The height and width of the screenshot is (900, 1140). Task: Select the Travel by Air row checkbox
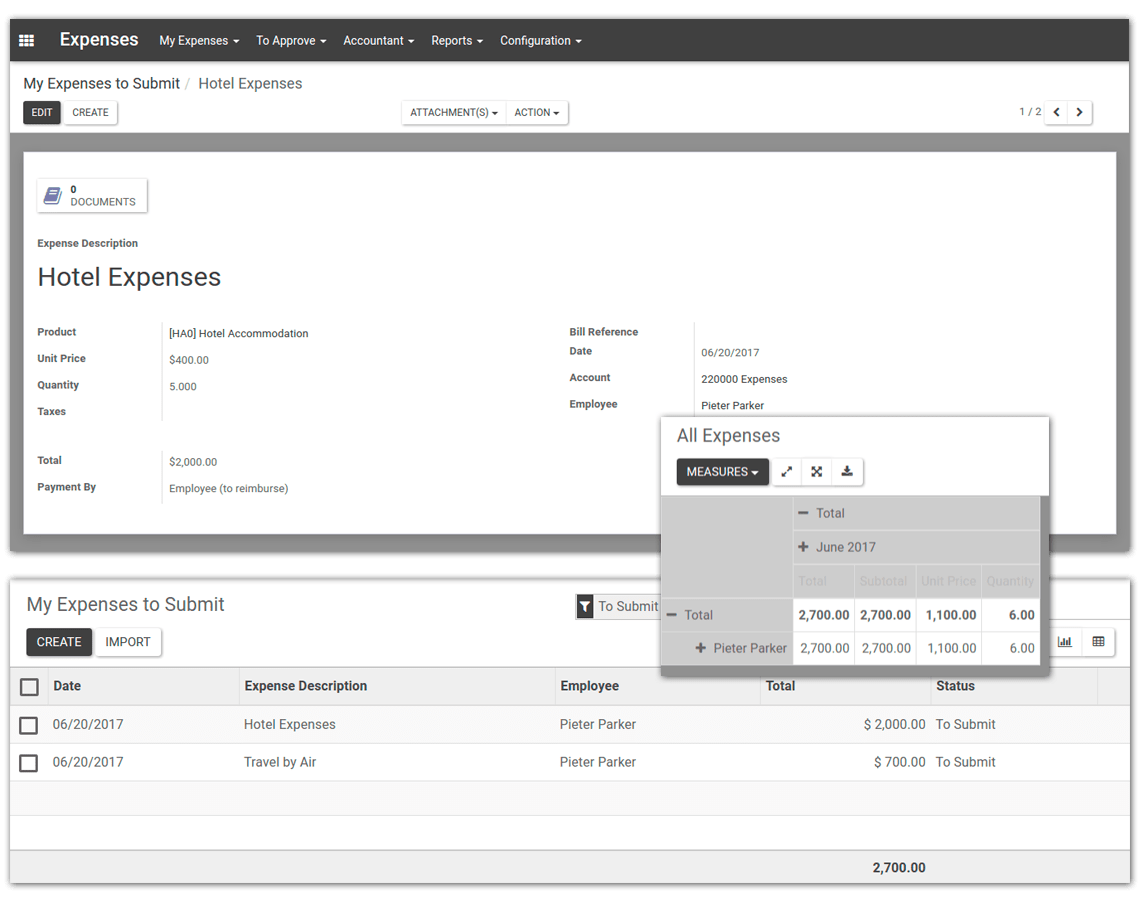(28, 762)
